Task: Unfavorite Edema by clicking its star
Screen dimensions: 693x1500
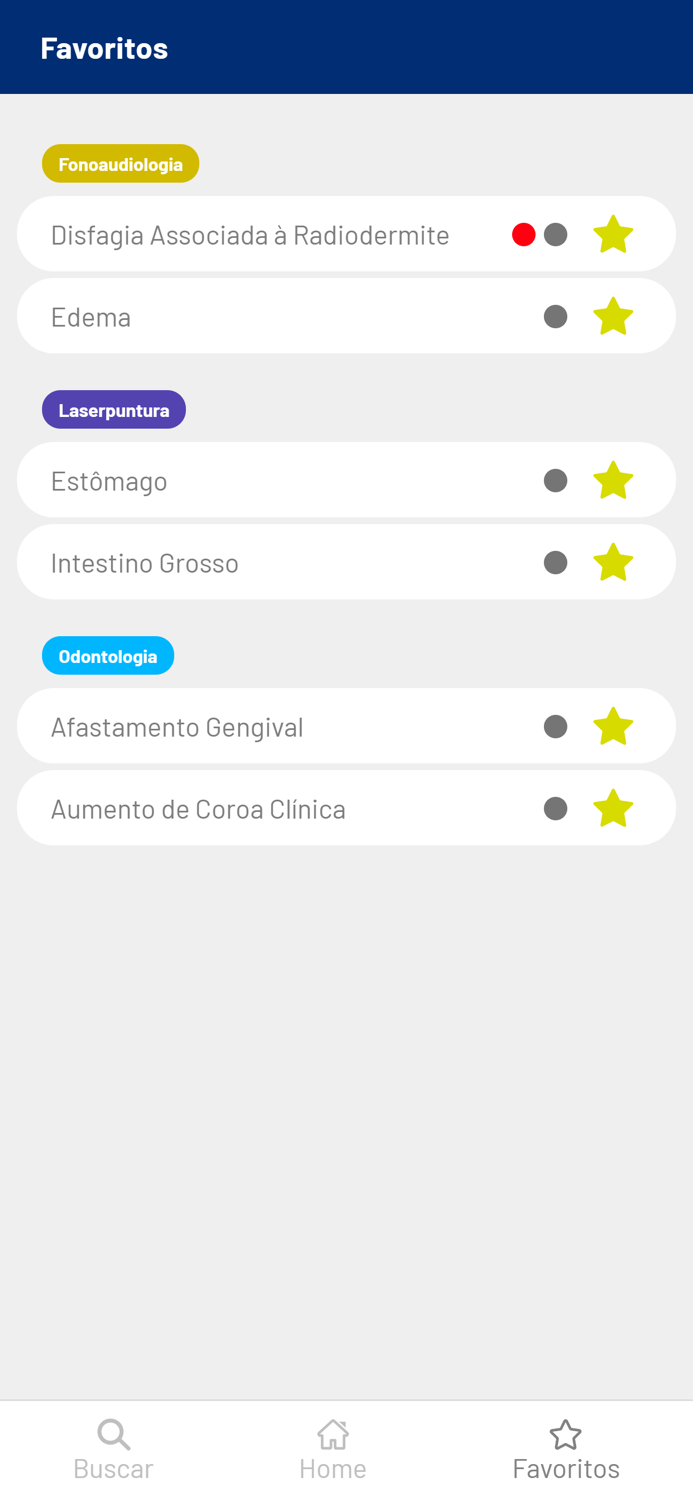Action: click(x=613, y=315)
